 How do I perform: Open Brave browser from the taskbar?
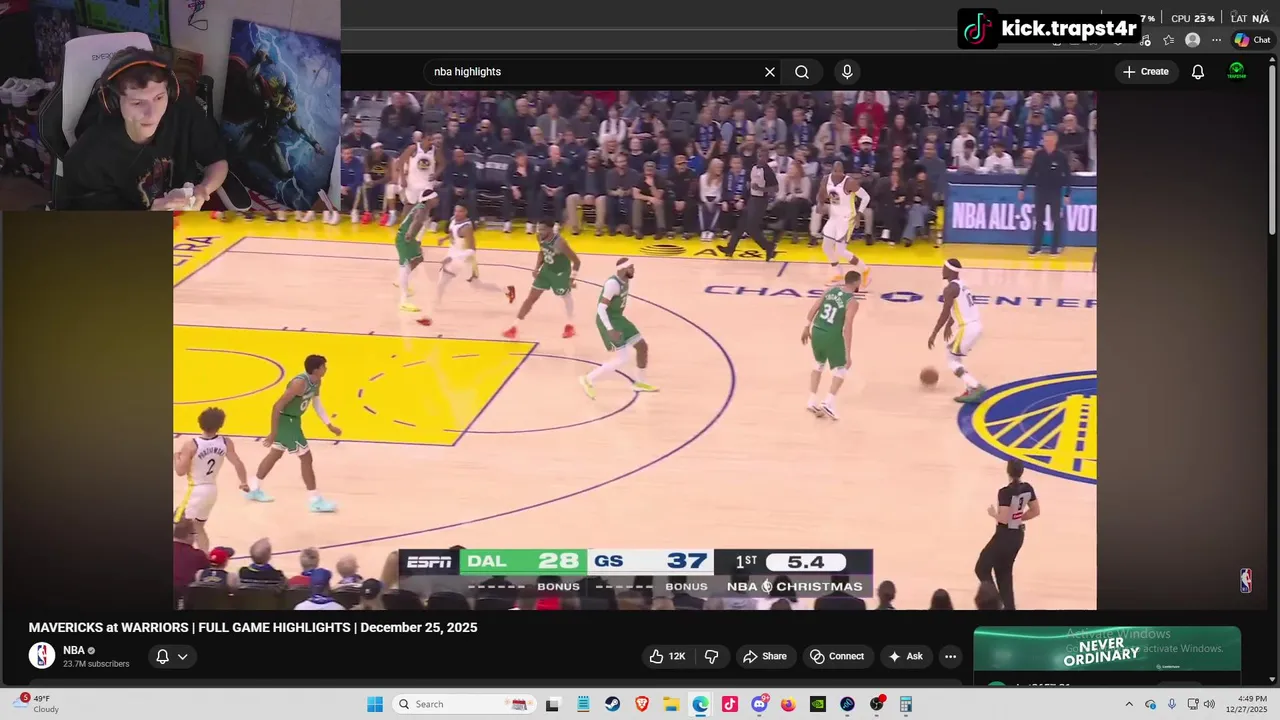click(642, 704)
